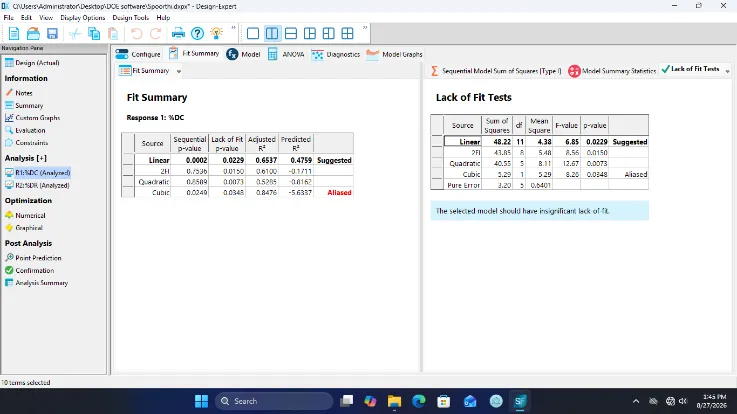737x414 pixels.
Task: Expand the Fit Summary dropdown arrow
Action: [179, 71]
